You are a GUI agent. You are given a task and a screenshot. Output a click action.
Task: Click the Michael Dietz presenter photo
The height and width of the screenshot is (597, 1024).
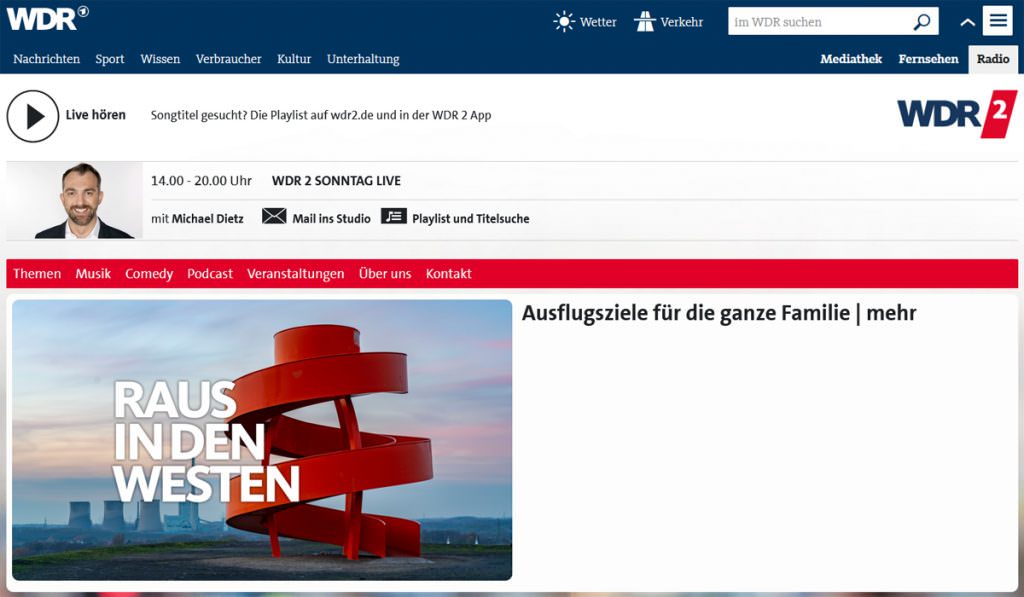pyautogui.click(x=74, y=200)
